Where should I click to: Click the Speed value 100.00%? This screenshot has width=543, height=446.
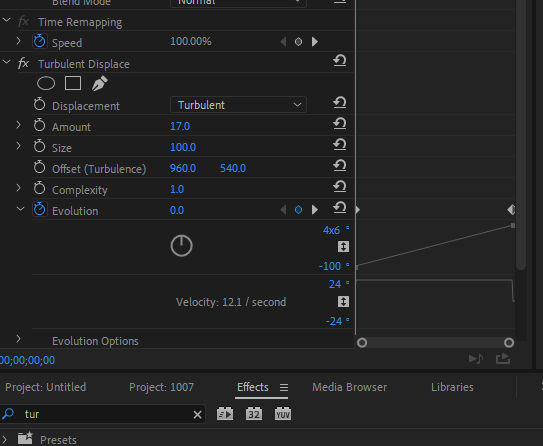(191, 42)
